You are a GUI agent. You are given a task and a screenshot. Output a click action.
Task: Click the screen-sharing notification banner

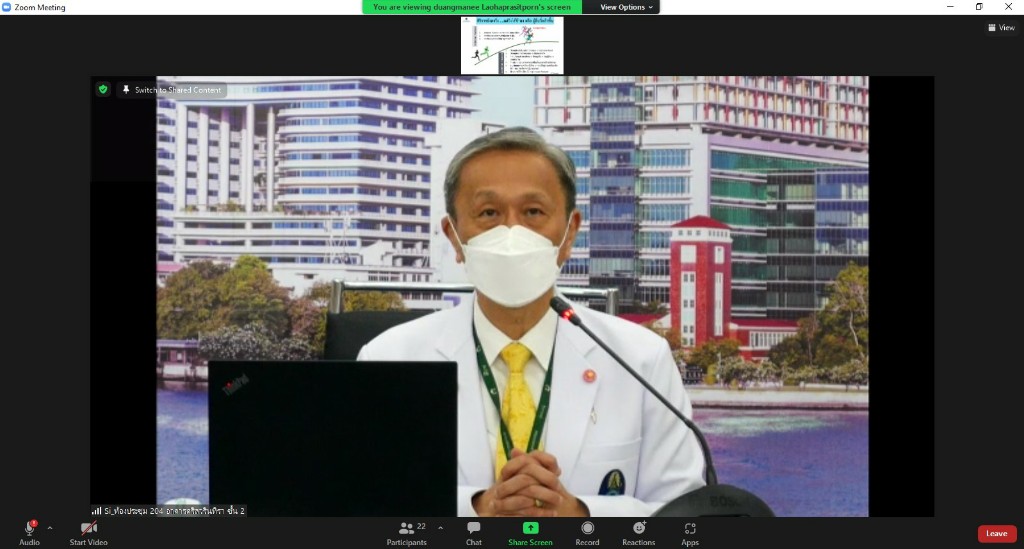coord(472,7)
